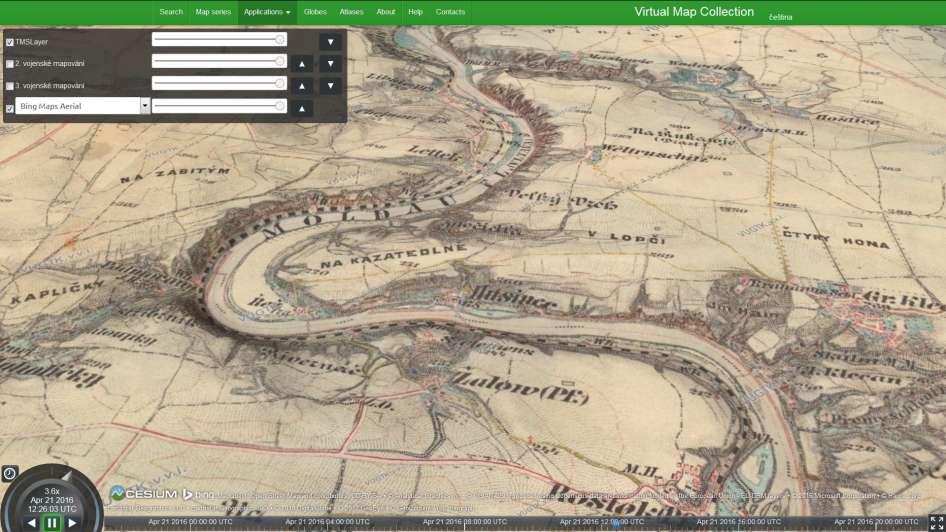Open the Search menu item
The height and width of the screenshot is (532, 946).
click(x=171, y=11)
